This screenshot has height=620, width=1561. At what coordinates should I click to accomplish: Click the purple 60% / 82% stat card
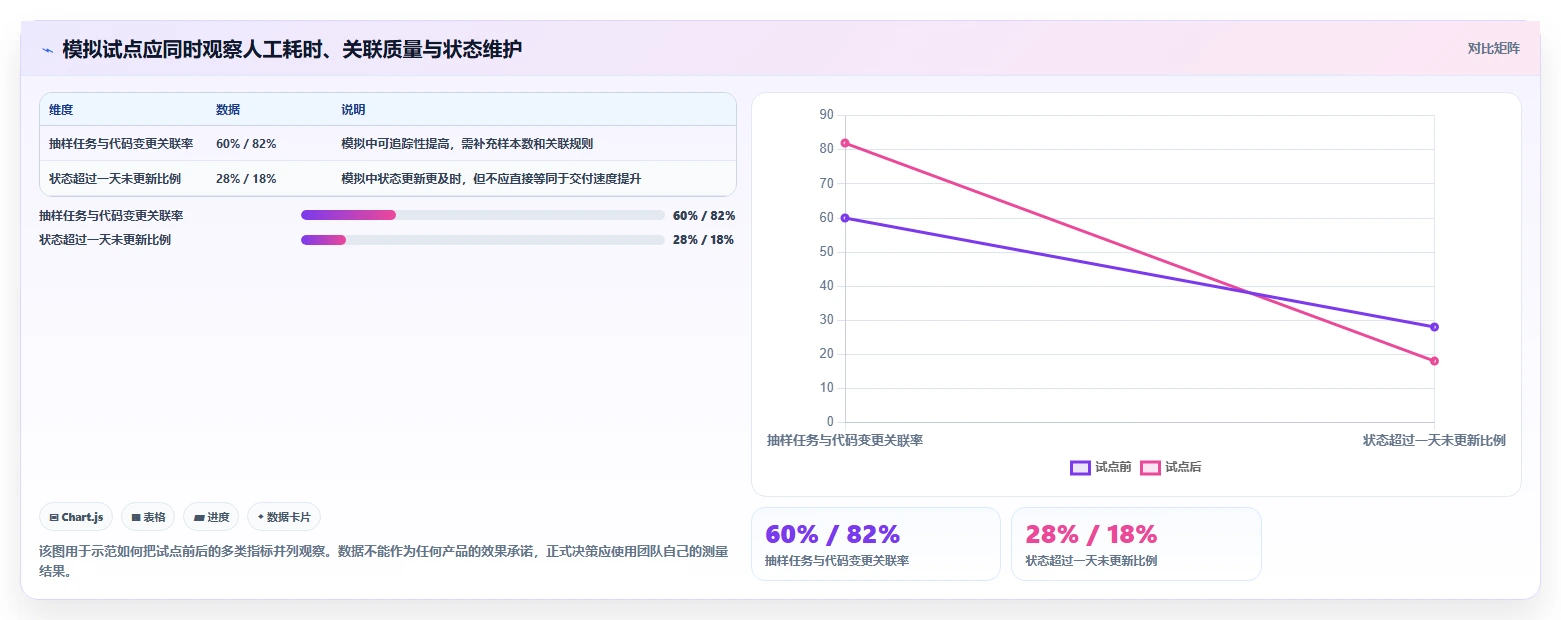[876, 544]
